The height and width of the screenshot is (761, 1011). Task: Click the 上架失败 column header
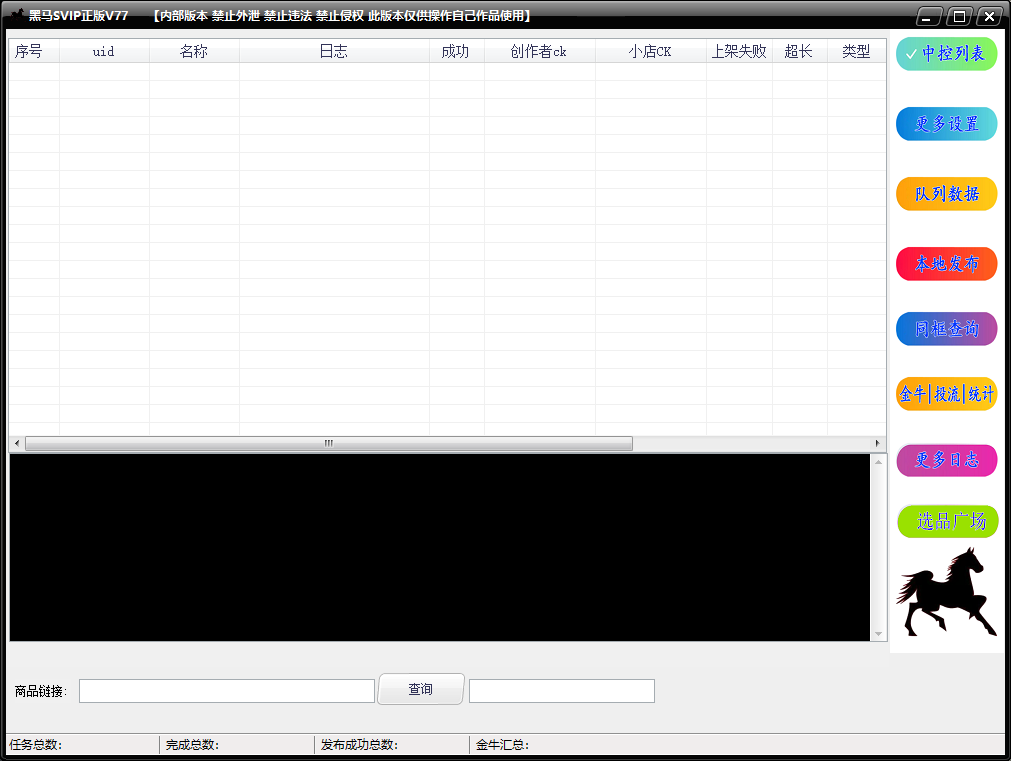tap(739, 51)
